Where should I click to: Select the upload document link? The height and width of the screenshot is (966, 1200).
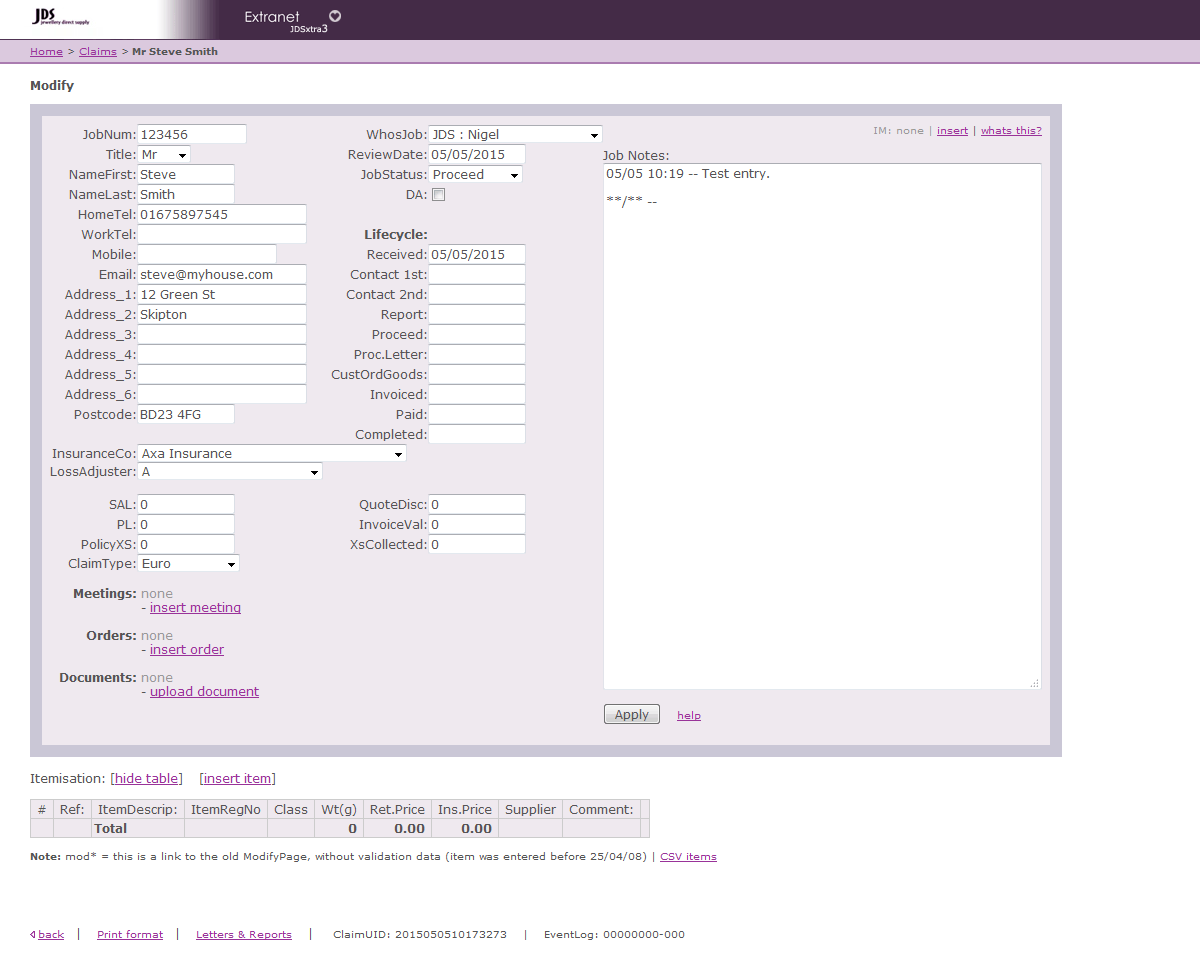(x=204, y=692)
